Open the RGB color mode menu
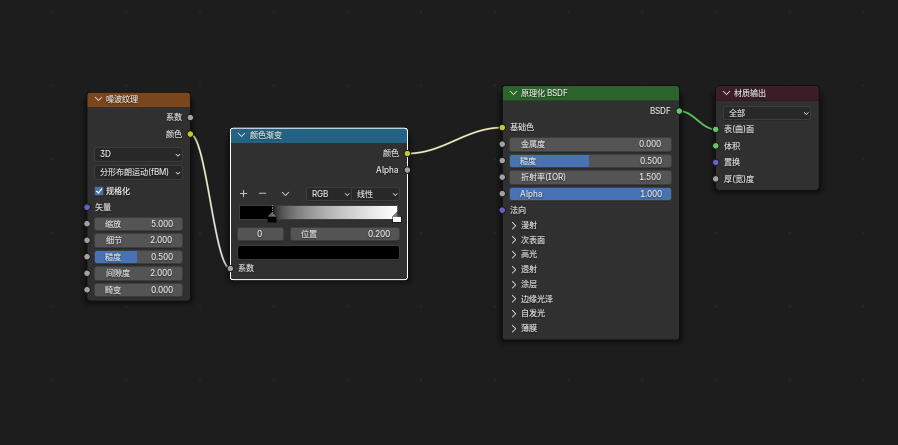 pos(329,194)
